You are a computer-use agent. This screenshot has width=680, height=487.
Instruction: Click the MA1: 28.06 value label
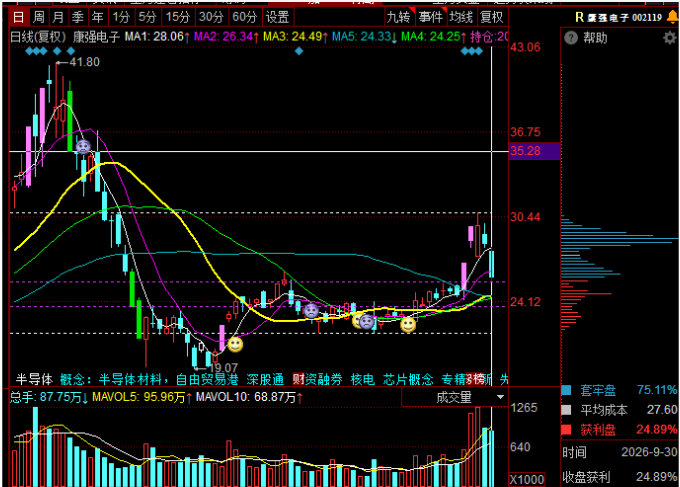(x=157, y=37)
